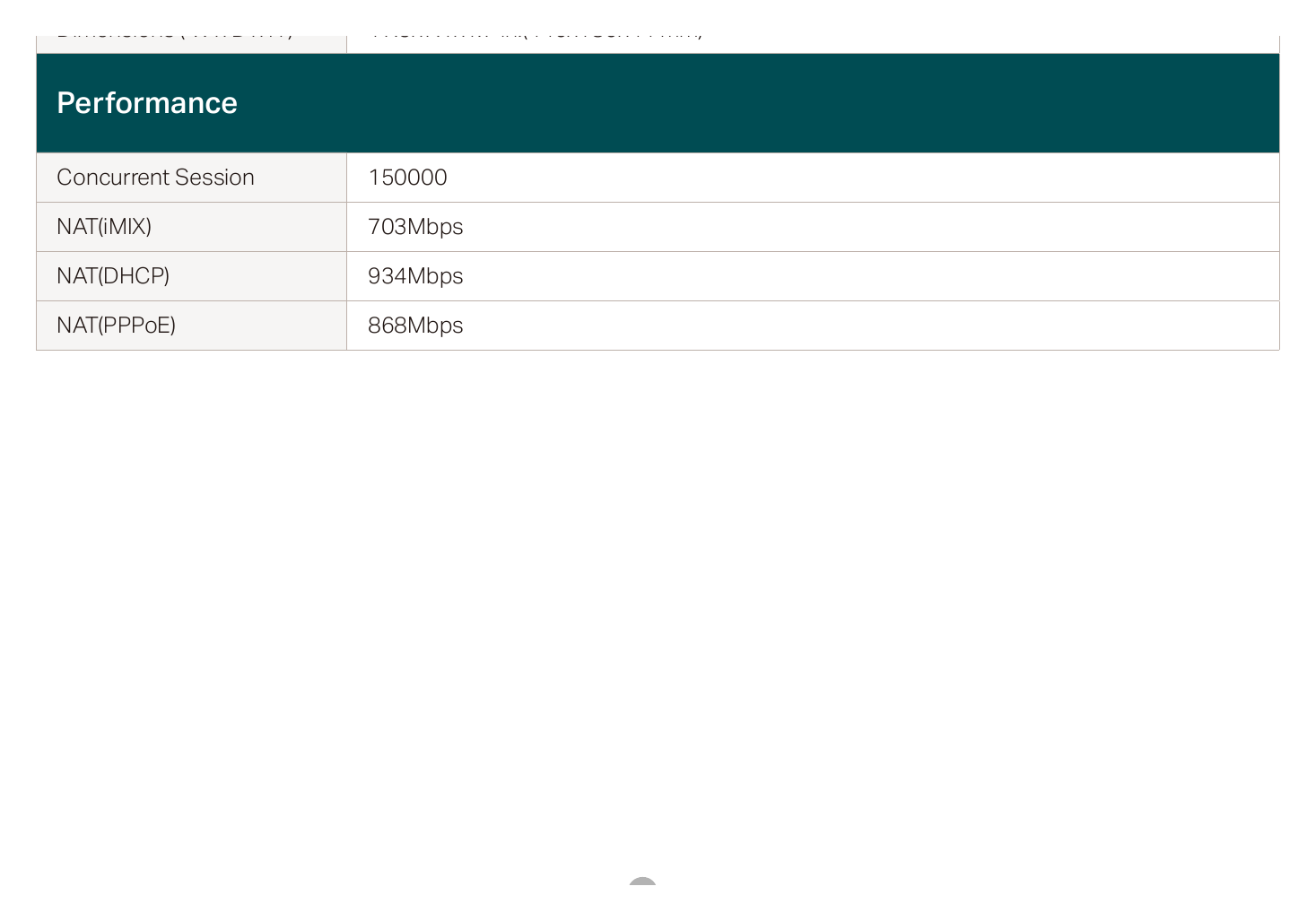Screen dimensions: 1316x921
Task: Click empty area right of 868Mbps
Action: (870, 326)
